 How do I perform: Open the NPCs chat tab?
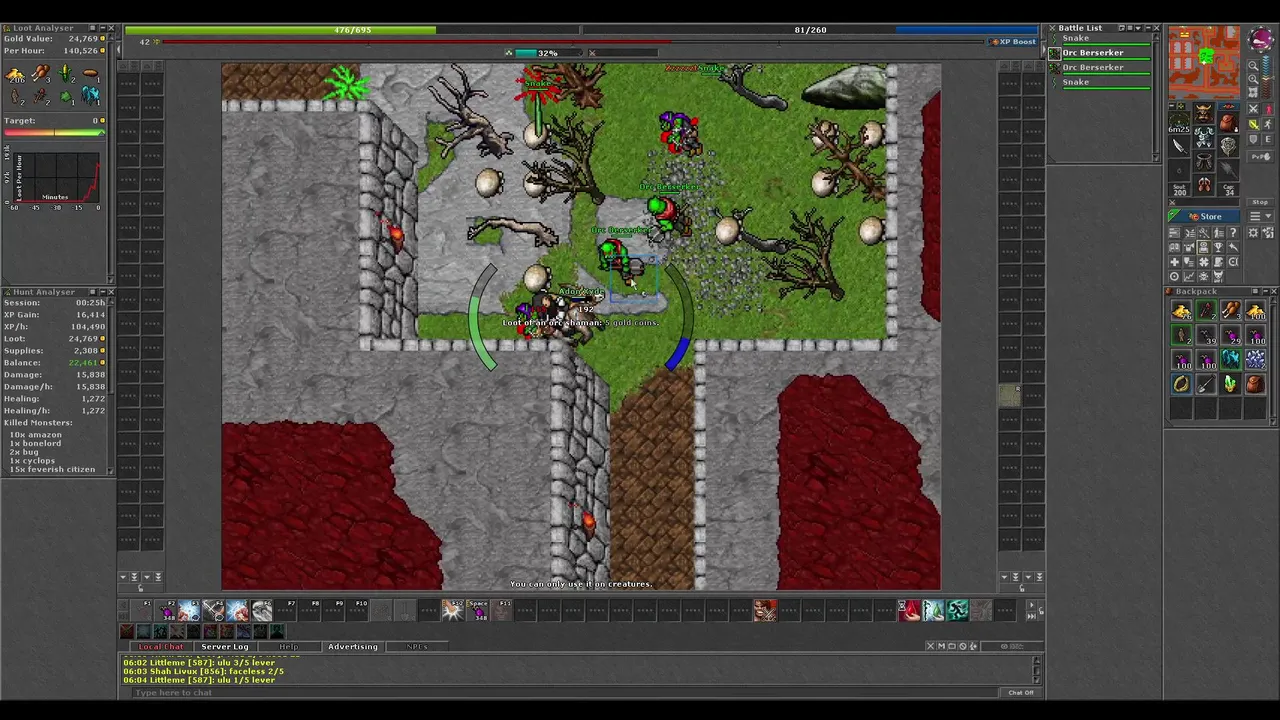point(417,647)
